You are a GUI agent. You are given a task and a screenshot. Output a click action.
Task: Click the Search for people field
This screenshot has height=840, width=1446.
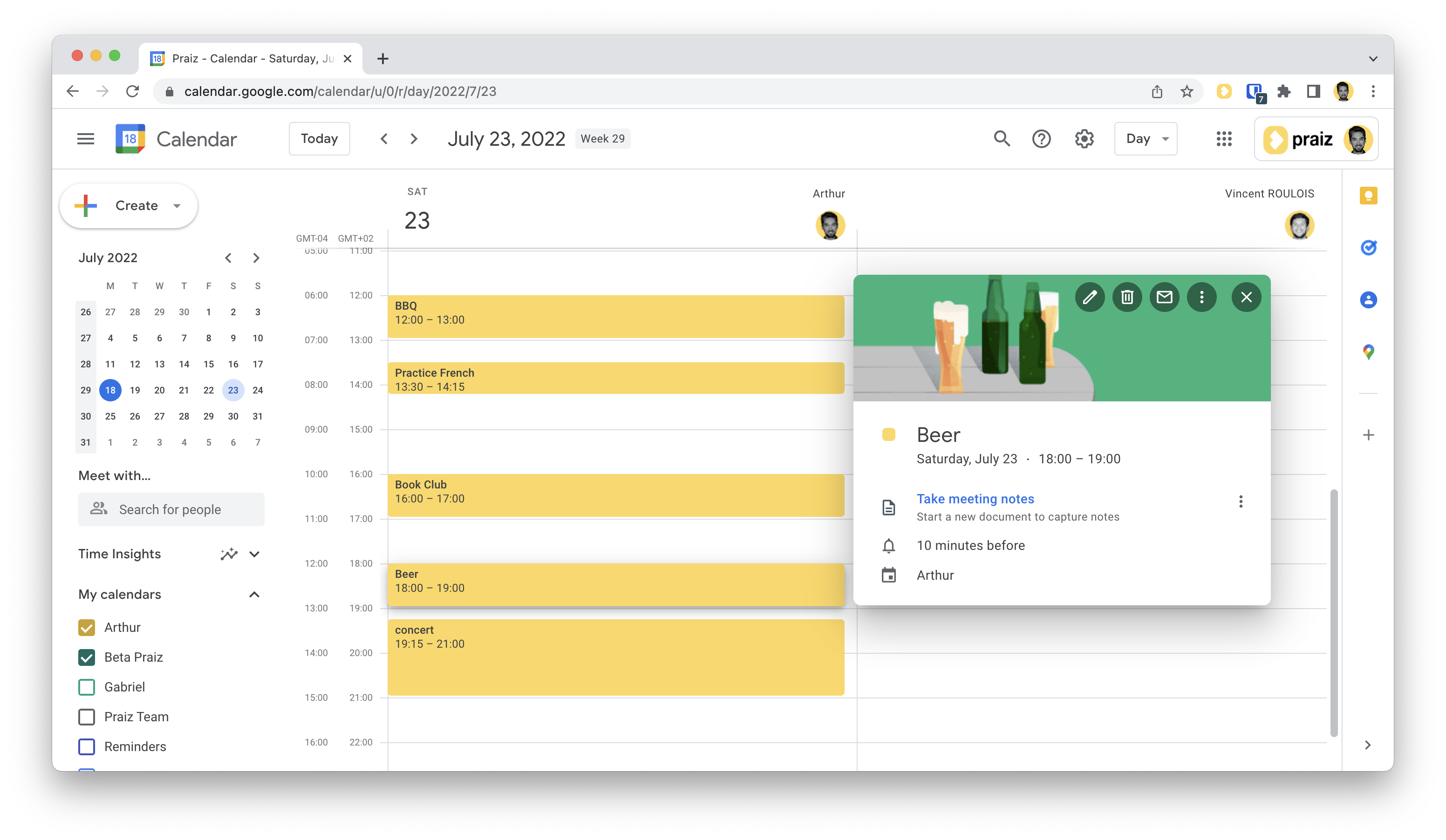(171, 509)
